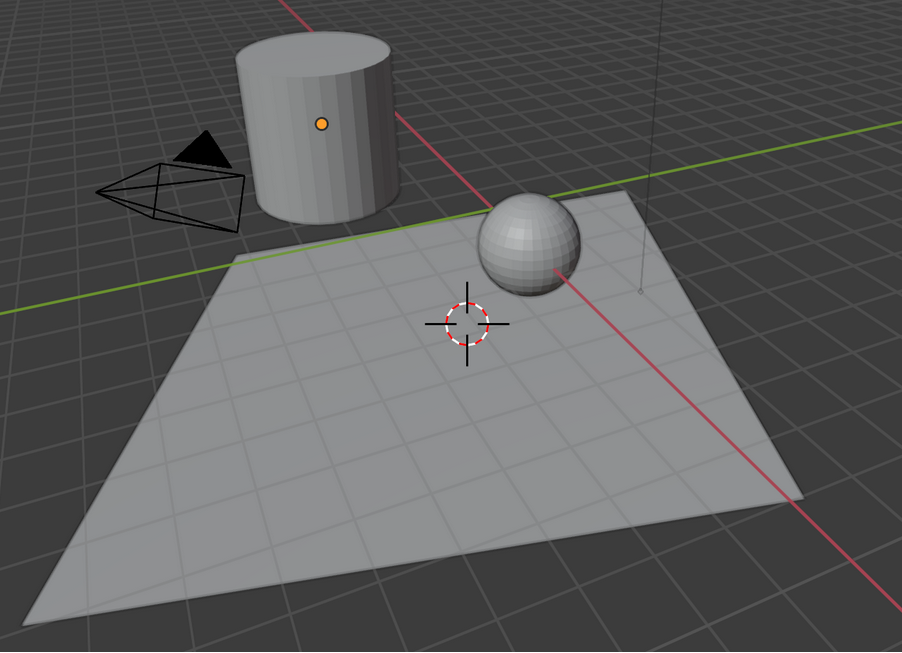
Task: Click the orange origin dot on cylinder
Action: 322,124
